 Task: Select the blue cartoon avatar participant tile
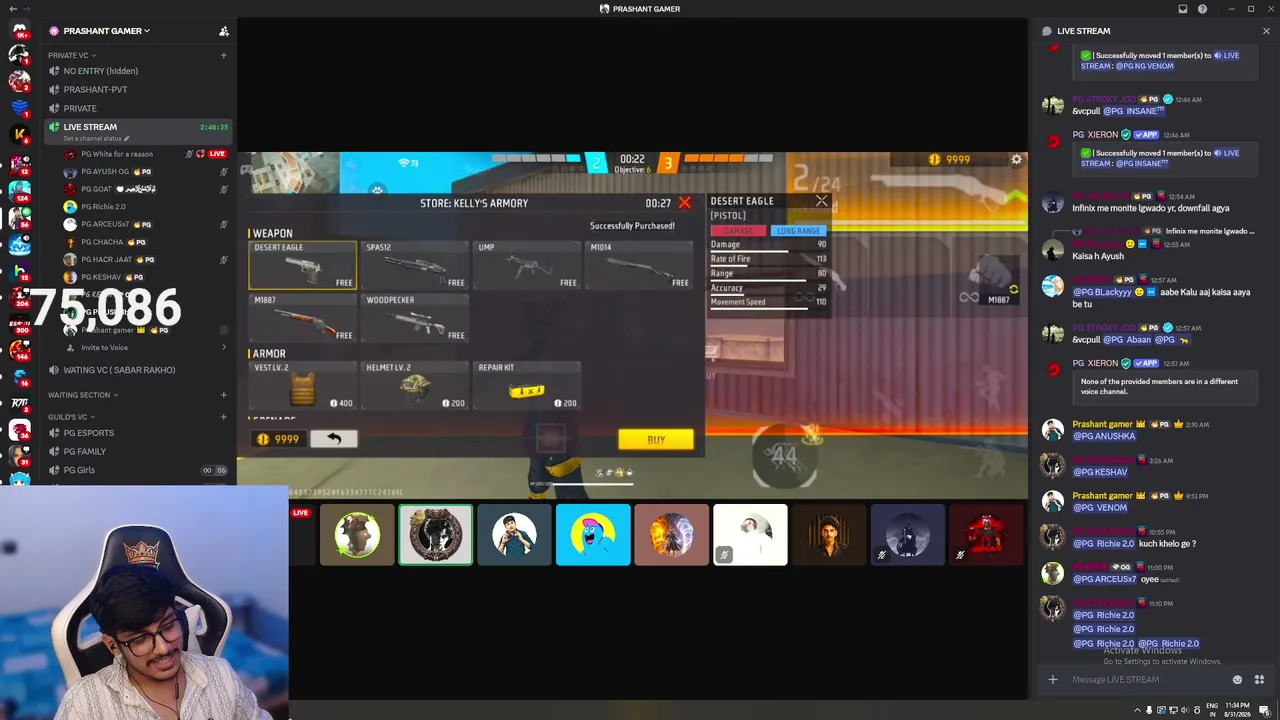593,535
